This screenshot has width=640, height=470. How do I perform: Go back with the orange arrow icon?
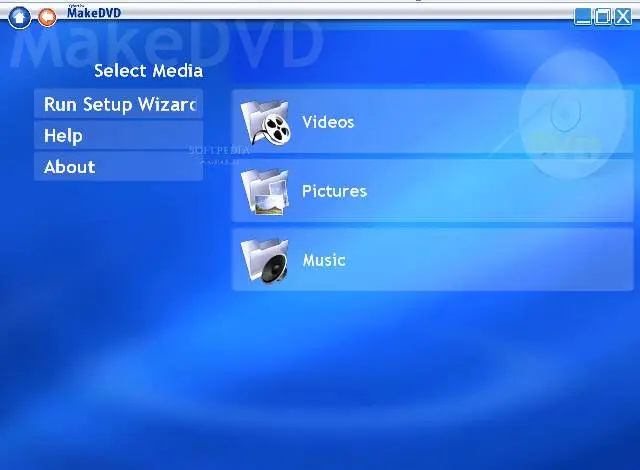click(47, 17)
